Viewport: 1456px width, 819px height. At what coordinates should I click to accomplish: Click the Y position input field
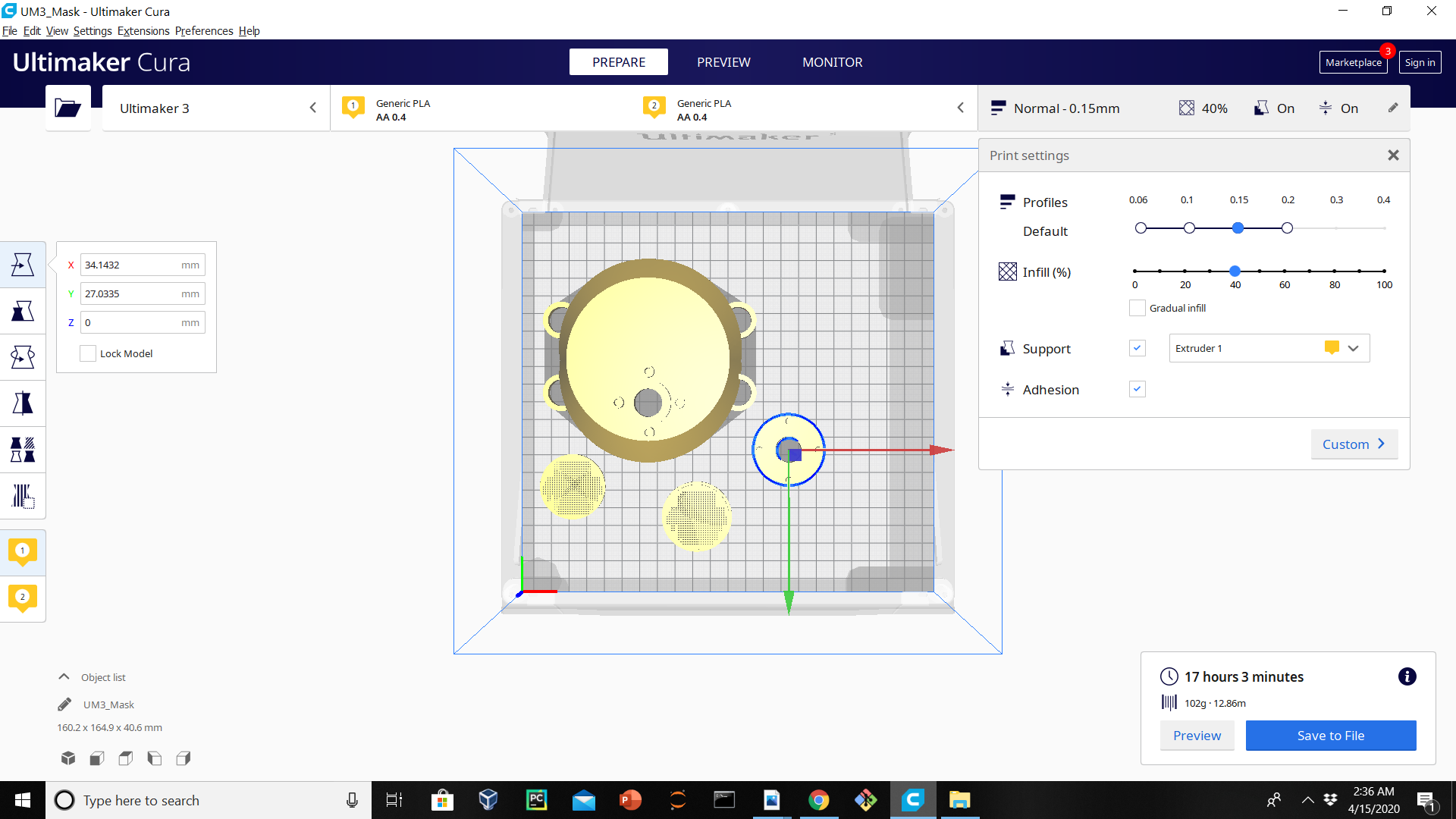[143, 293]
